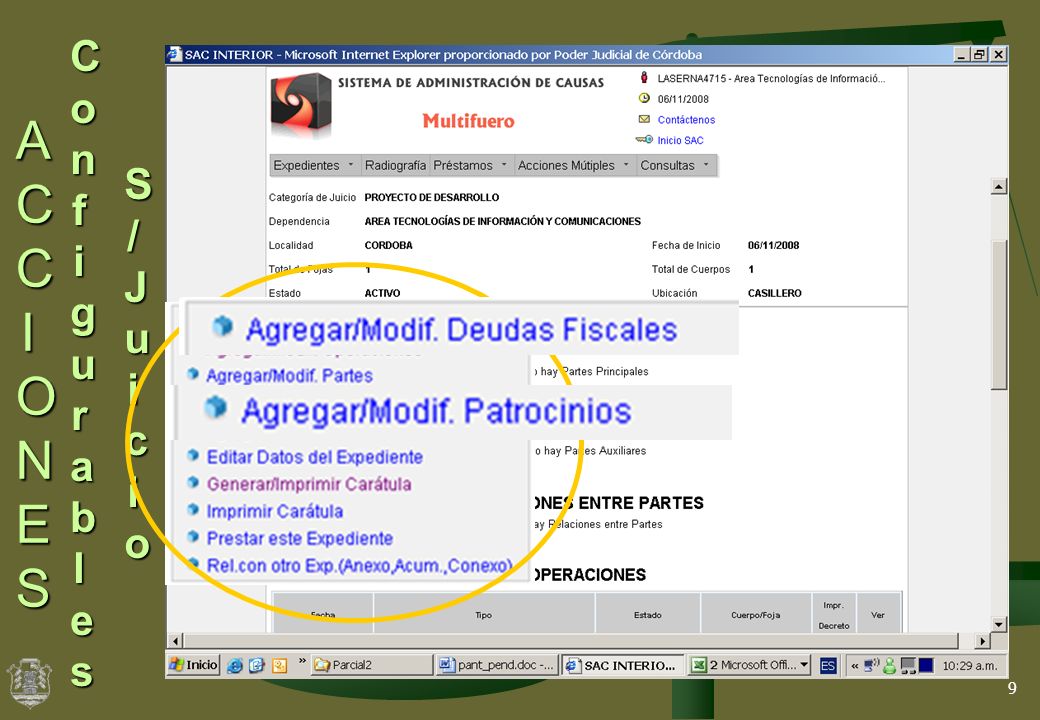Click the Ver column header
1040x720 pixels.
(878, 615)
